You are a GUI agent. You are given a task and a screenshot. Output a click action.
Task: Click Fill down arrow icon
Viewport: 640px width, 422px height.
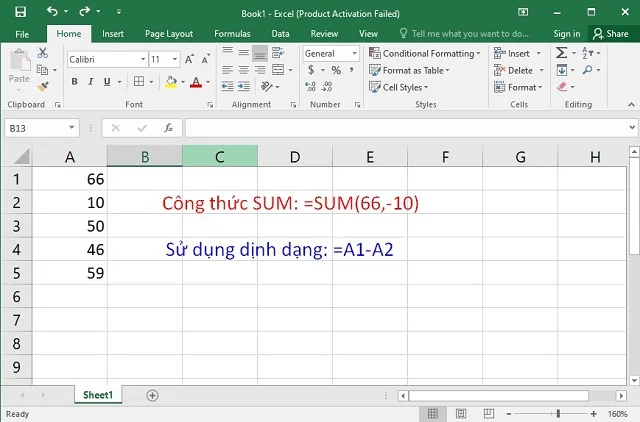pos(562,70)
